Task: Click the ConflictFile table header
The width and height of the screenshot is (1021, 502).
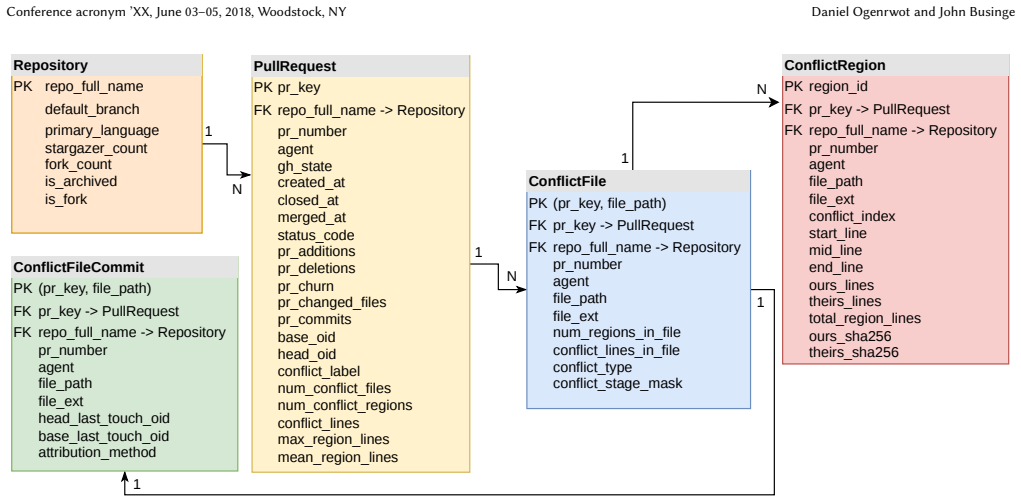Action: pyautogui.click(x=638, y=181)
